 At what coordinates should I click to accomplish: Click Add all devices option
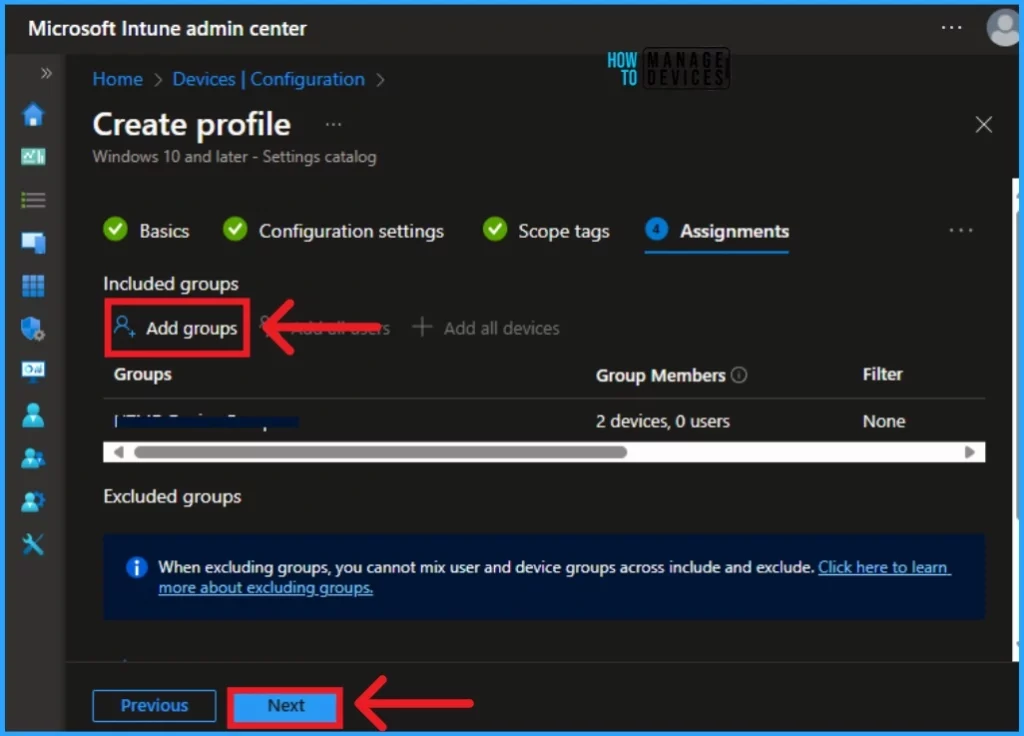coord(486,328)
